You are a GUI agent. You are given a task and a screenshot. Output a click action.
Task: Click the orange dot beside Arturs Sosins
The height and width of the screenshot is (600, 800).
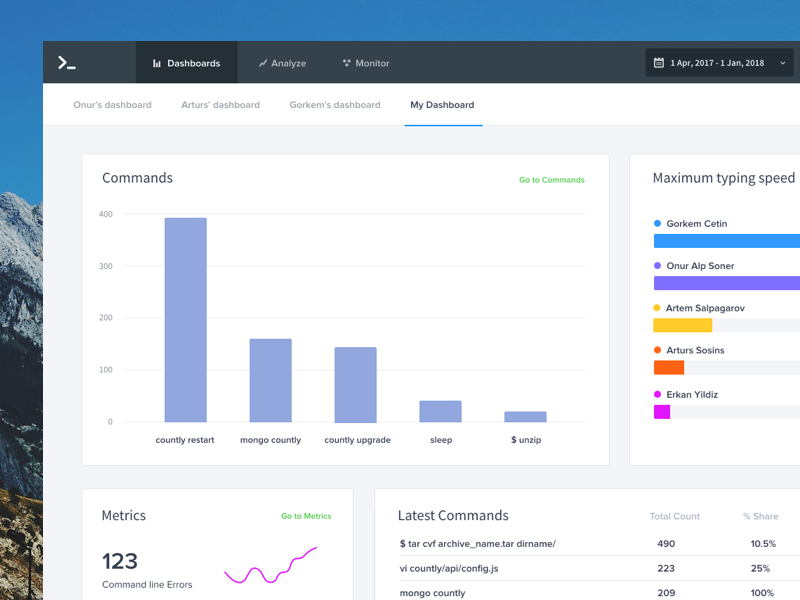(657, 350)
